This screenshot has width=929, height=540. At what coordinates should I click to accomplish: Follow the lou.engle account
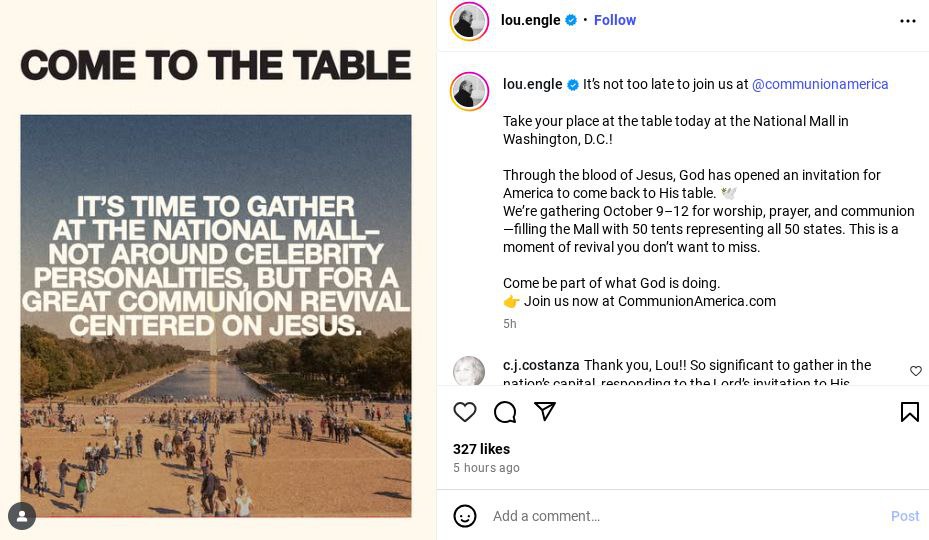click(614, 20)
